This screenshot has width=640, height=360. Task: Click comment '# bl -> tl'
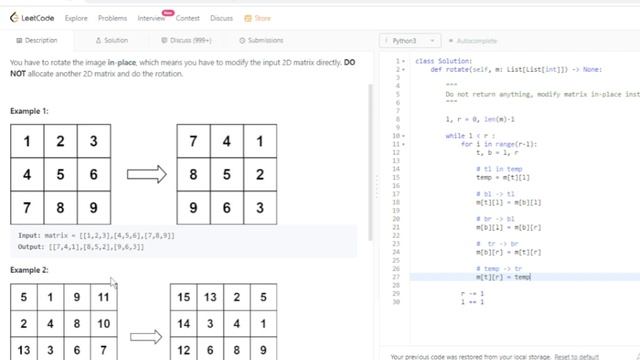pyautogui.click(x=495, y=194)
